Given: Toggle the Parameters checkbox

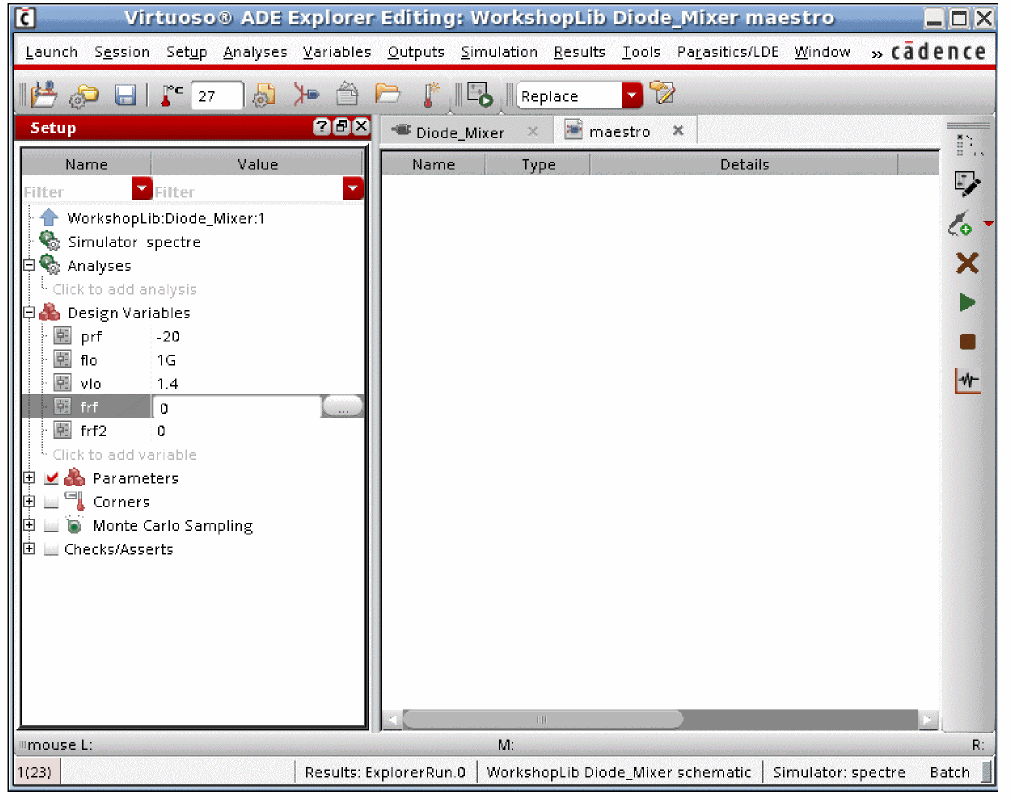Looking at the screenshot, I should [52, 478].
